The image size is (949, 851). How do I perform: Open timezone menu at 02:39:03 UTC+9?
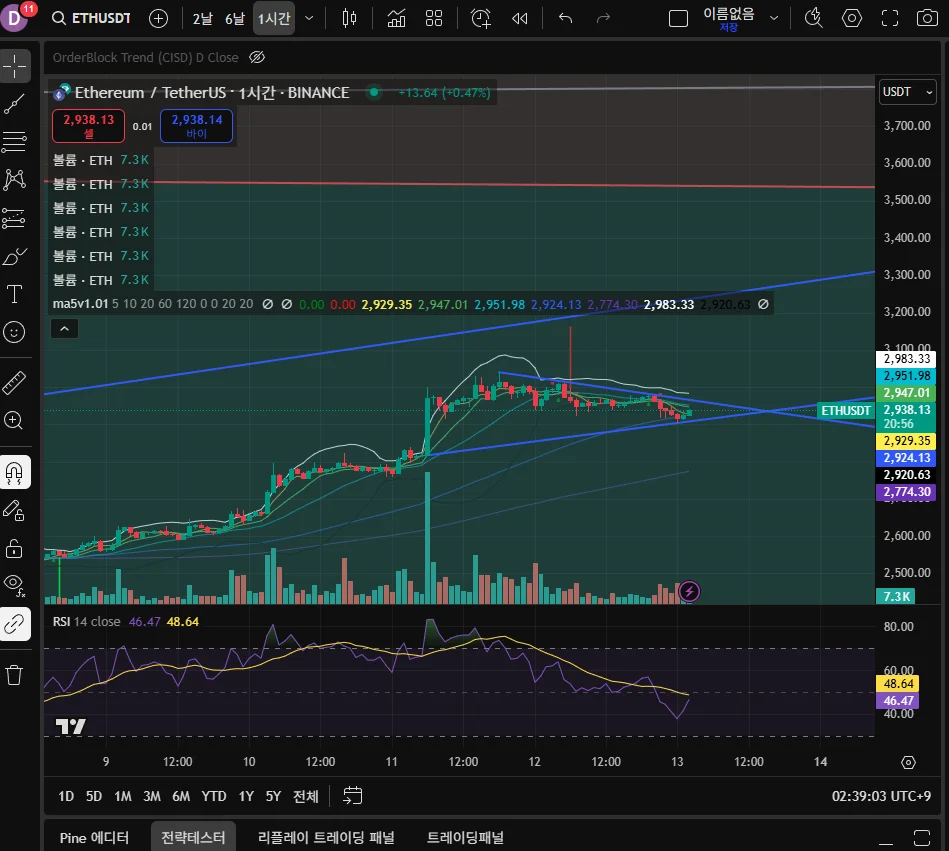pyautogui.click(x=881, y=796)
